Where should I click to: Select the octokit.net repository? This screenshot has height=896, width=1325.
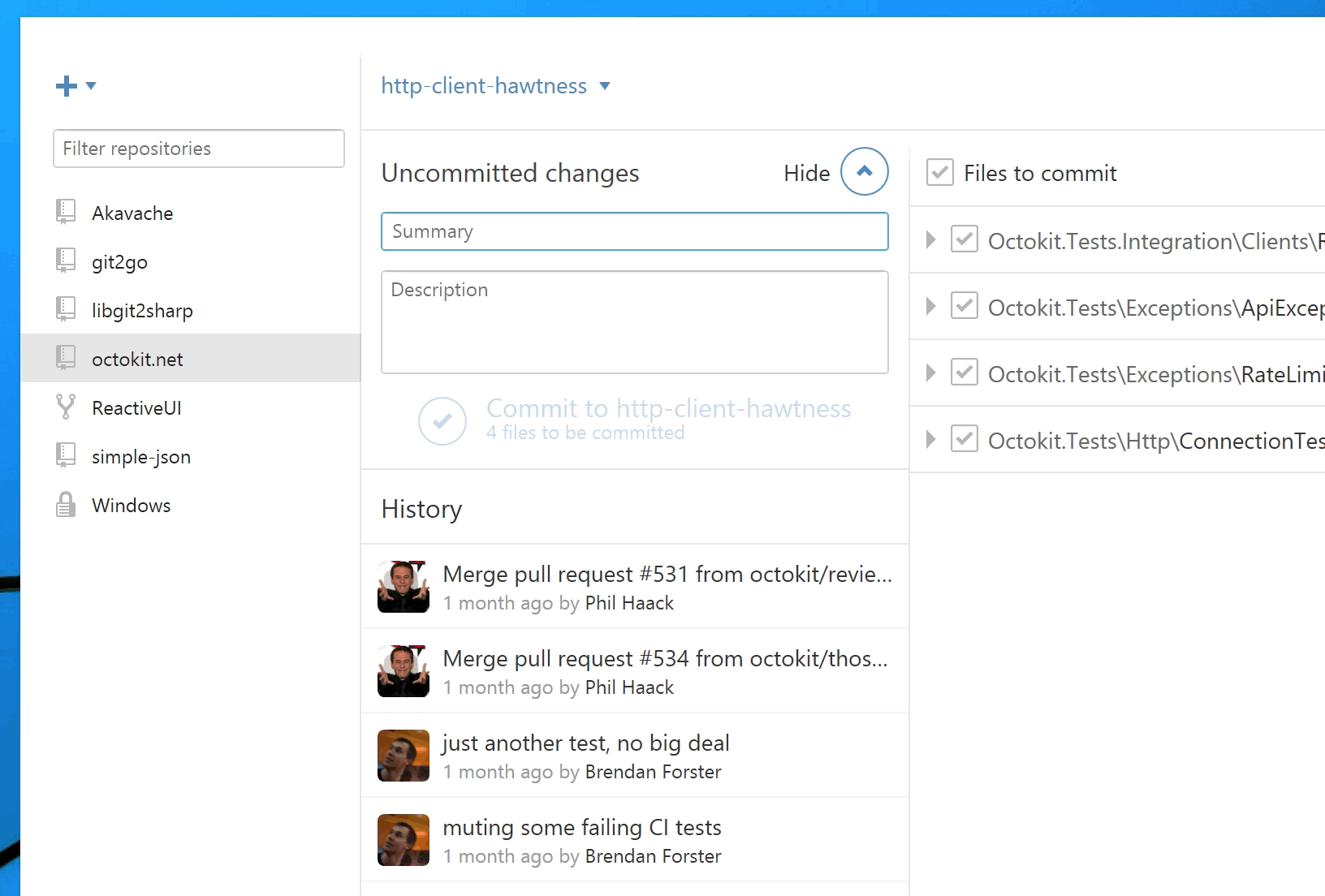coord(191,358)
